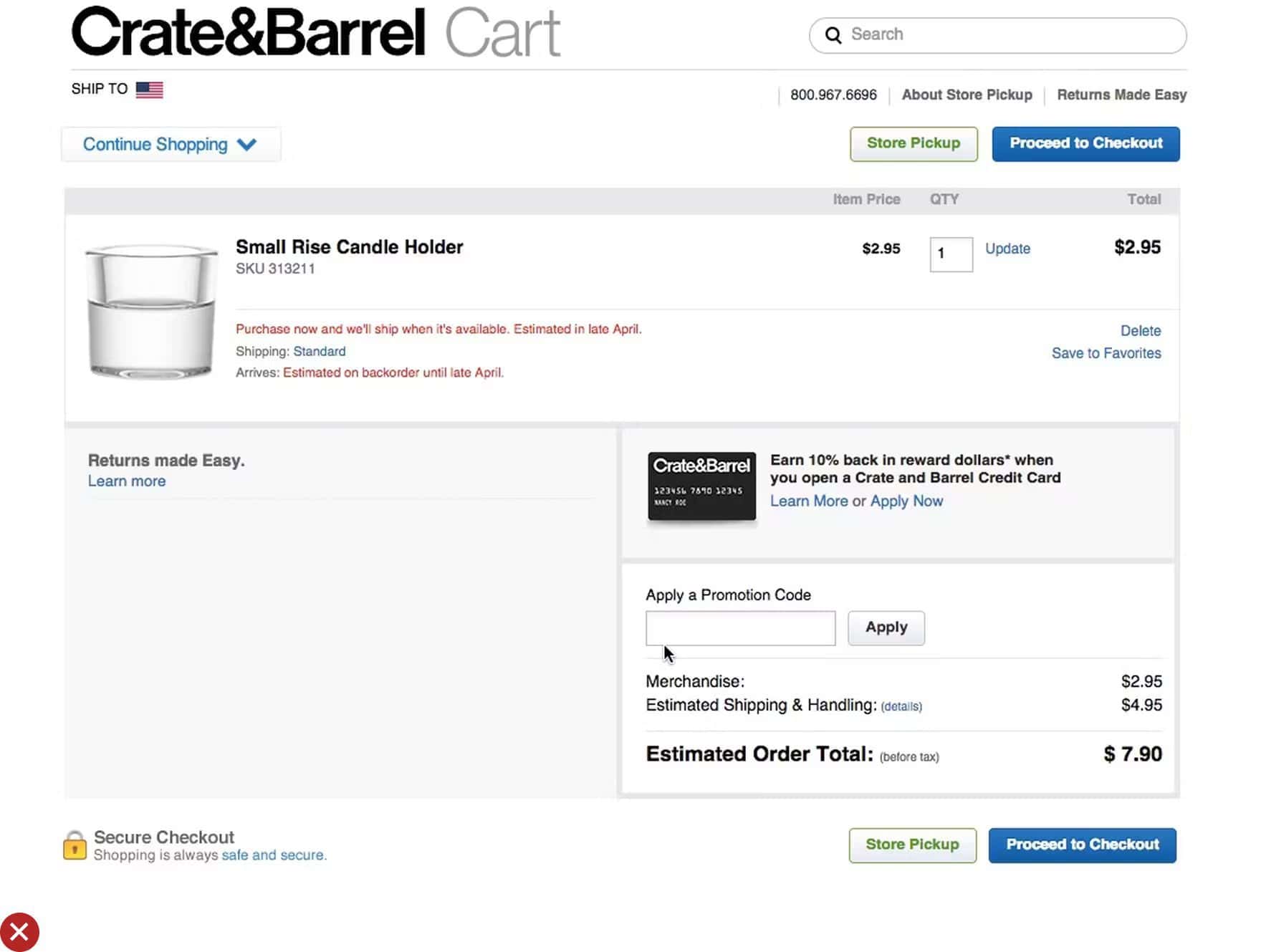Click the Standard shipping option link
1261x952 pixels.
point(319,351)
